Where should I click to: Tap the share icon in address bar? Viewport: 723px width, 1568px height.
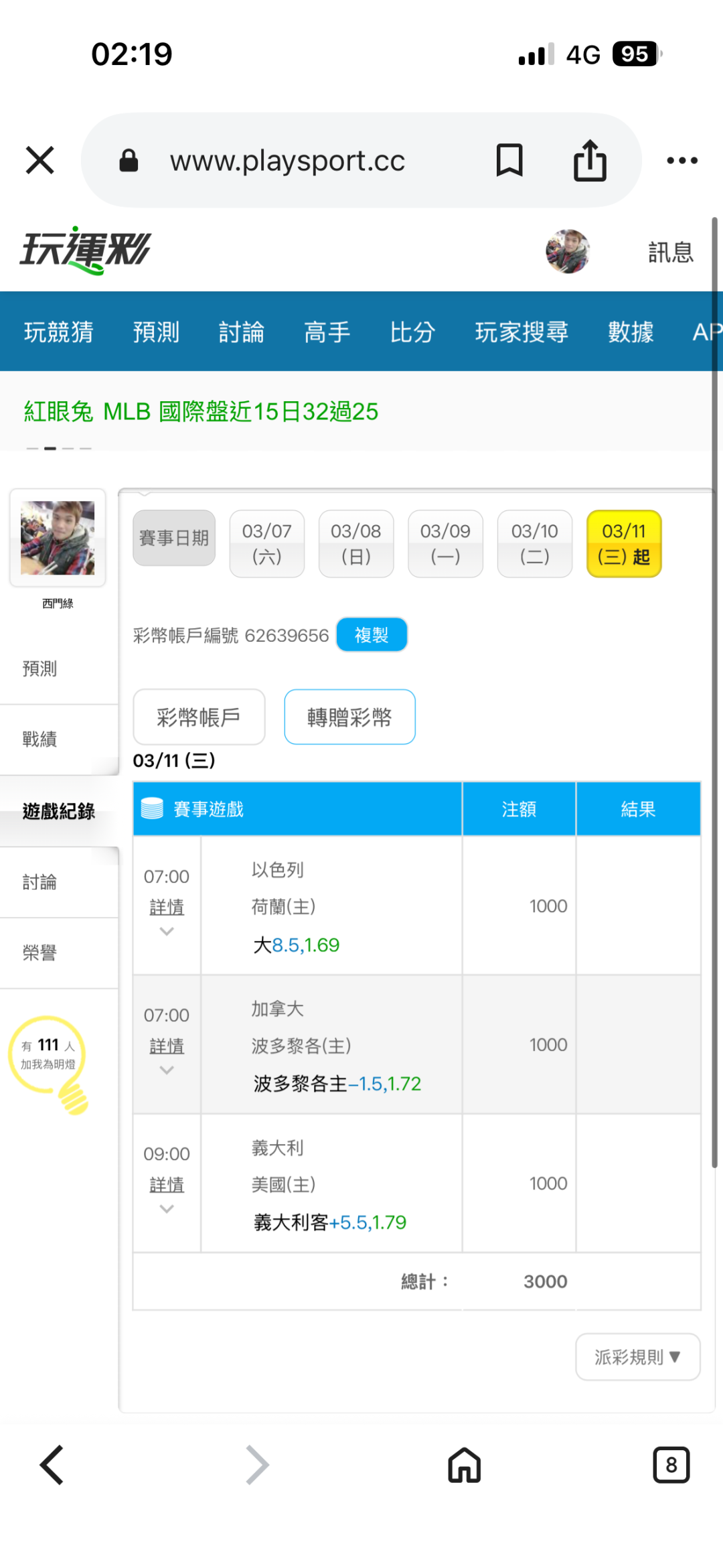(x=590, y=161)
